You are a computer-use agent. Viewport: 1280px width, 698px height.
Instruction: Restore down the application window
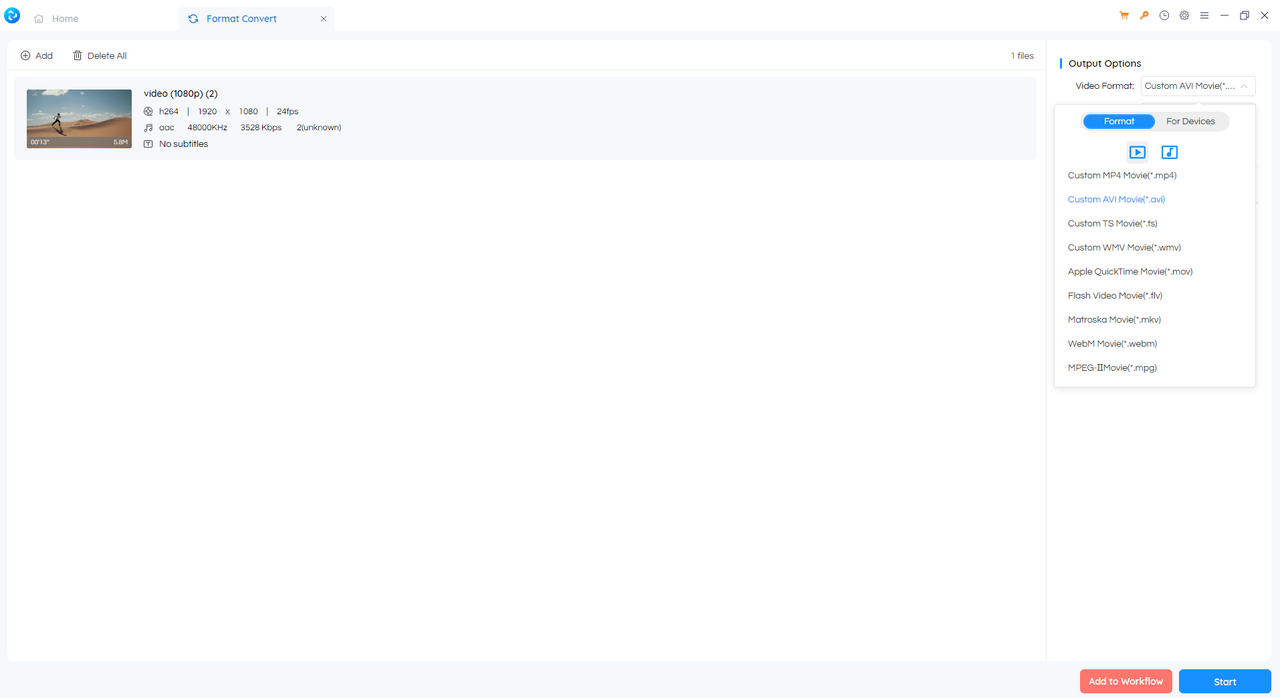click(x=1244, y=16)
